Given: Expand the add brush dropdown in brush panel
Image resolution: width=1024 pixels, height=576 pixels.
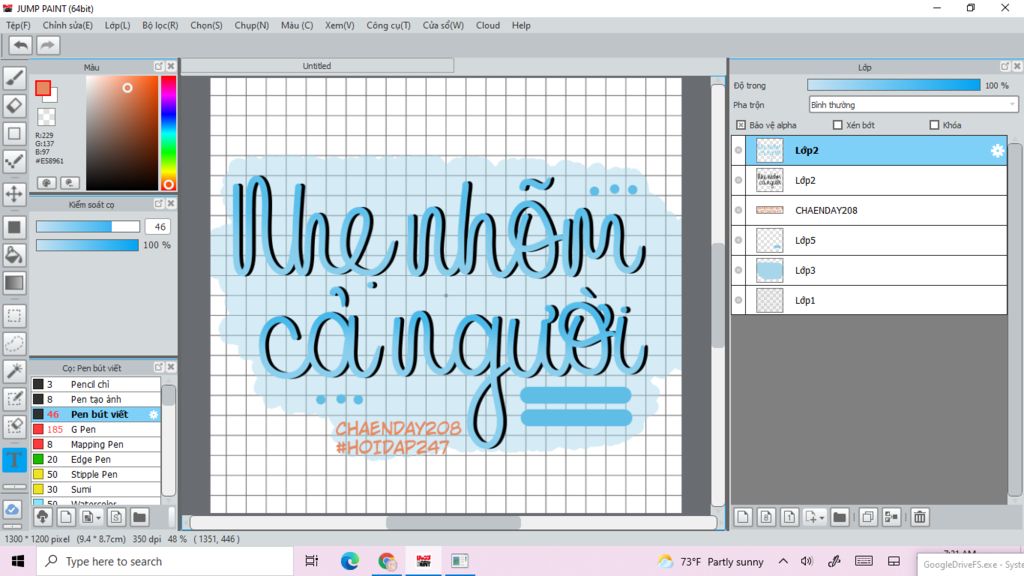Looking at the screenshot, I should tap(98, 517).
